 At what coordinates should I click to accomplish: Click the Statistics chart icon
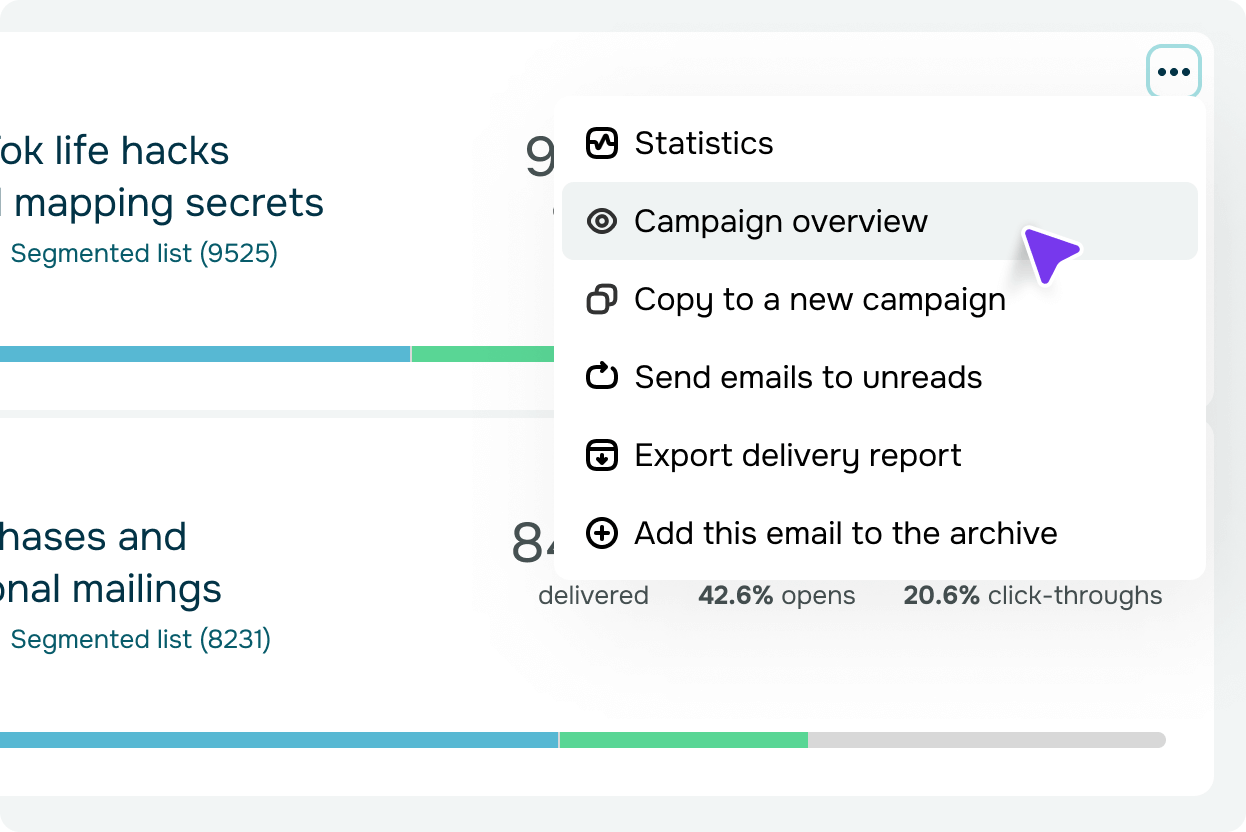[601, 143]
